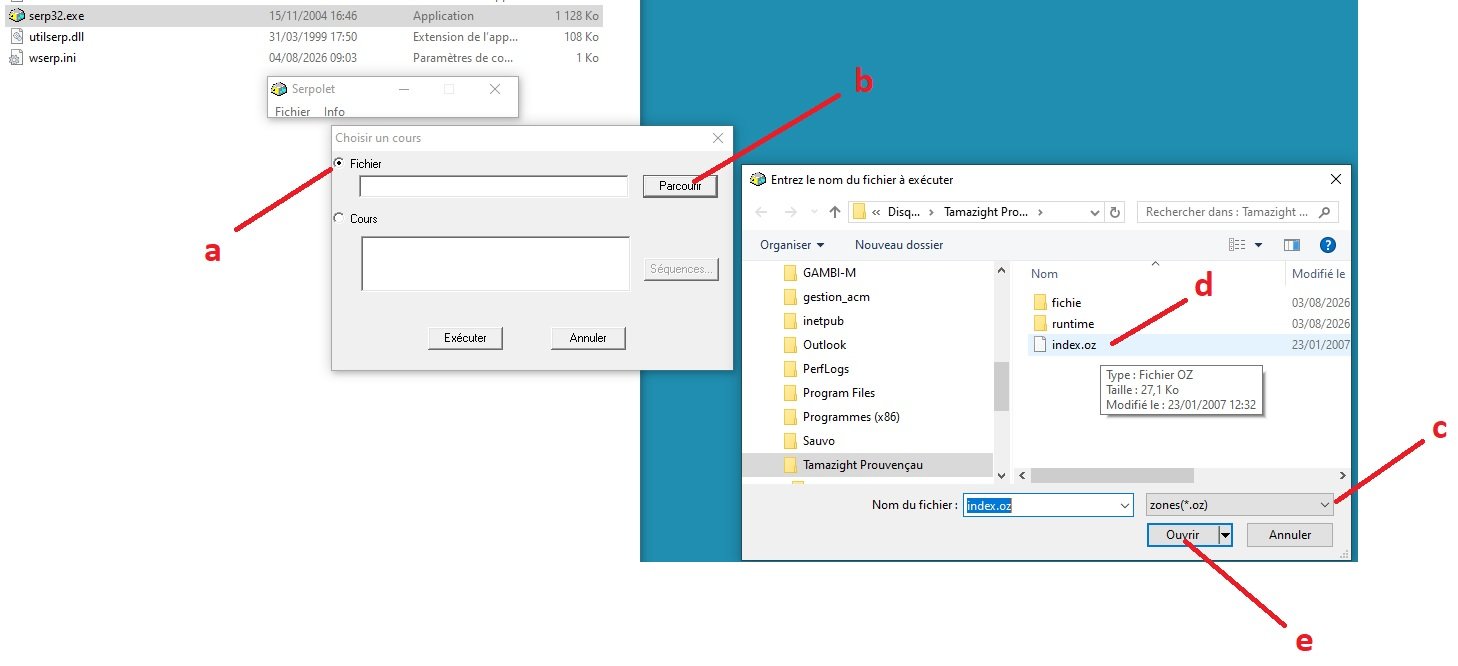The width and height of the screenshot is (1458, 666).
Task: Click the back arrow in file dialog
Action: [x=761, y=212]
